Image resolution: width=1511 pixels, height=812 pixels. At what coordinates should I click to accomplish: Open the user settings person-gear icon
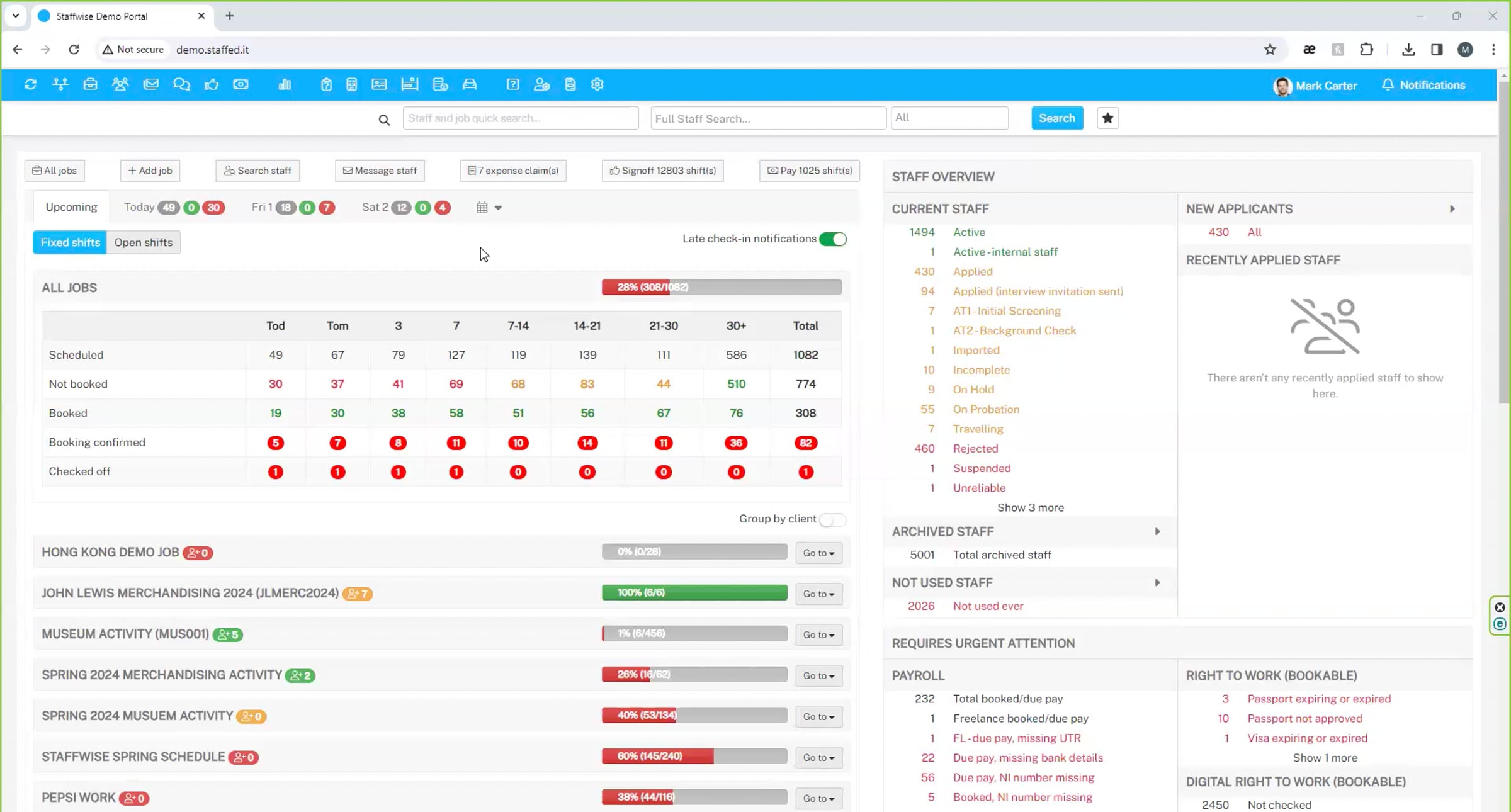541,84
